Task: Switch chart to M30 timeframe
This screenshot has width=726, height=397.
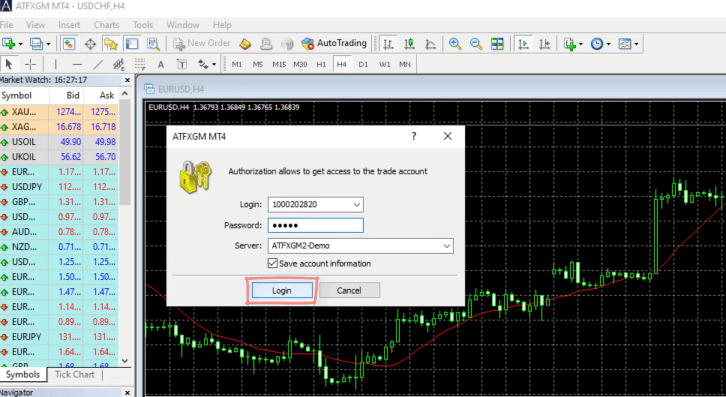Action: coord(300,64)
